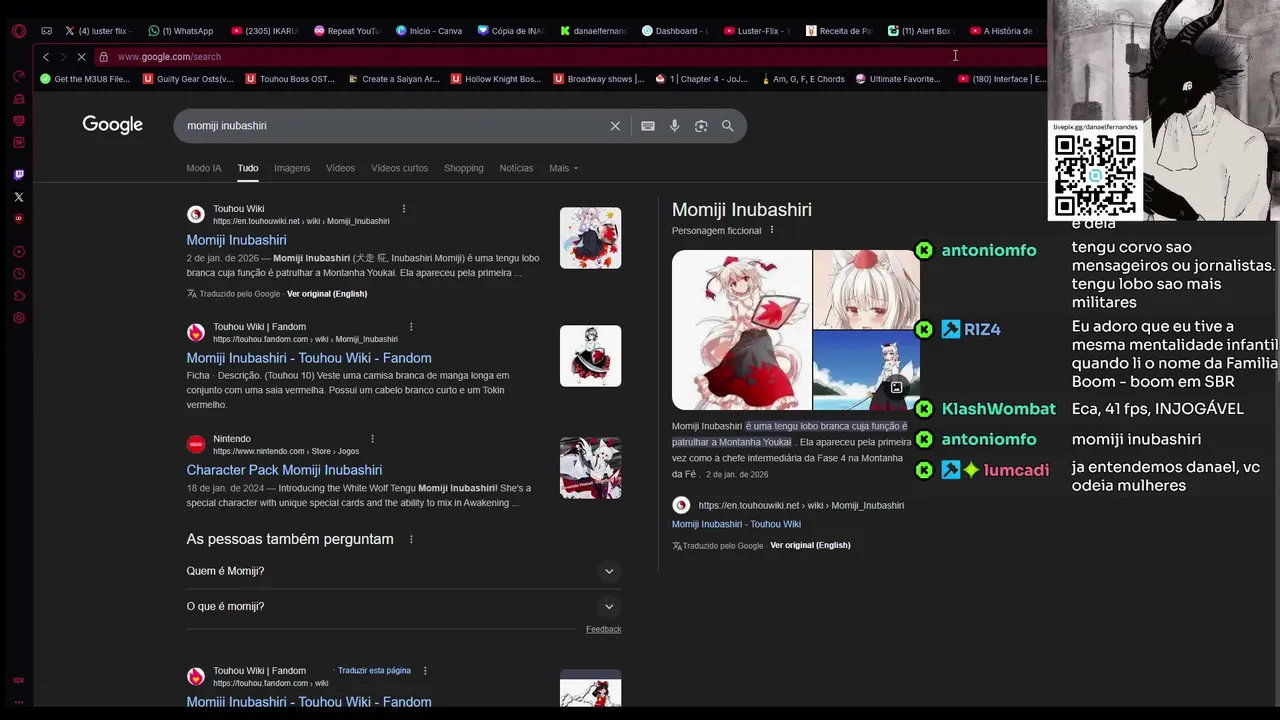
Task: Search by image with Google Lens icon
Action: [x=701, y=126]
